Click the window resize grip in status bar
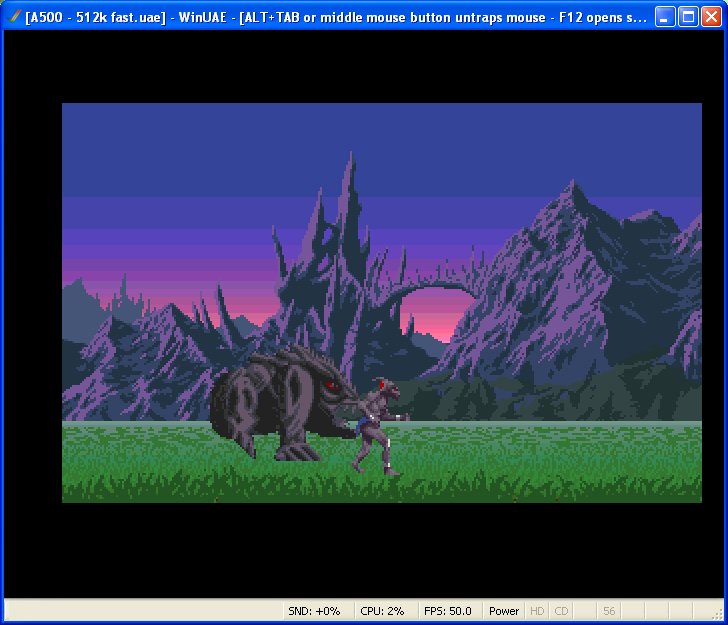 718,614
